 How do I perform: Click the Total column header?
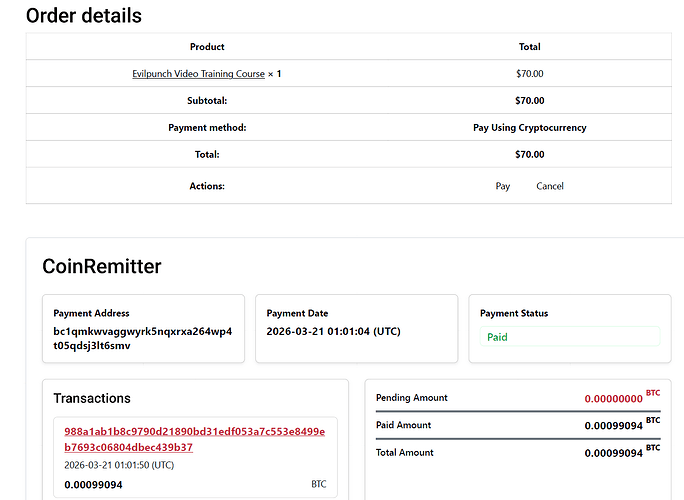pos(530,47)
